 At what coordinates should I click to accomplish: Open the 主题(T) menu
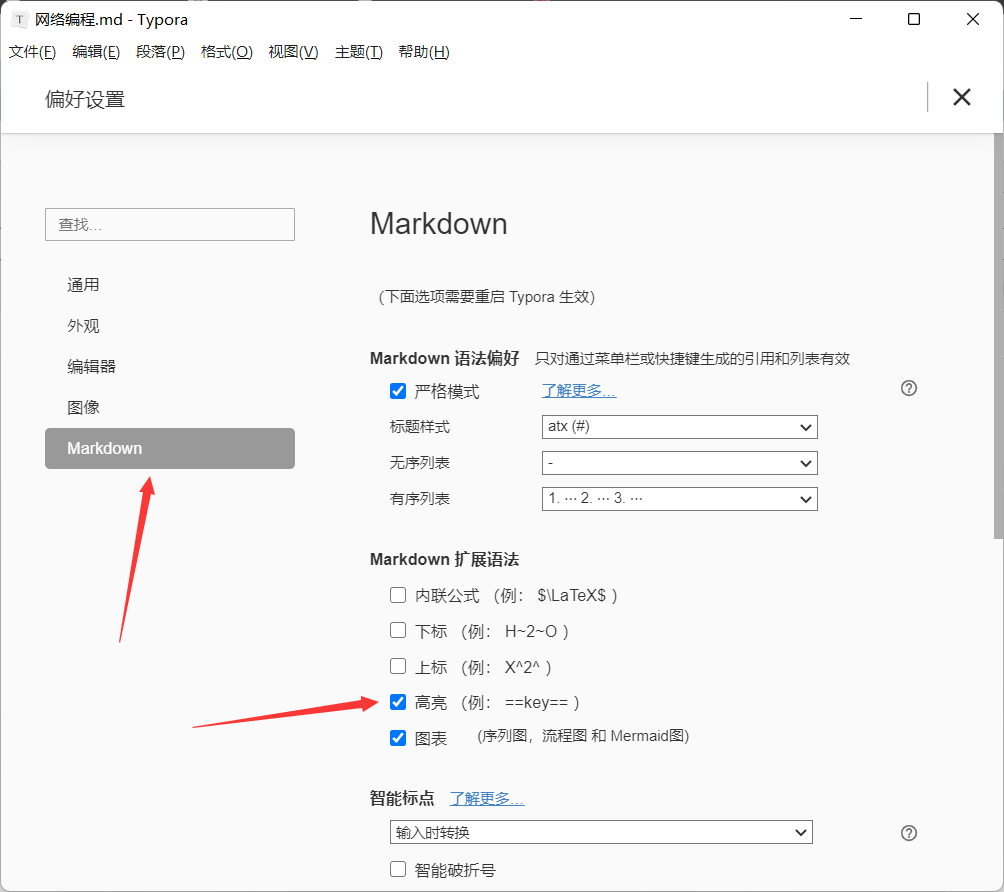(359, 52)
